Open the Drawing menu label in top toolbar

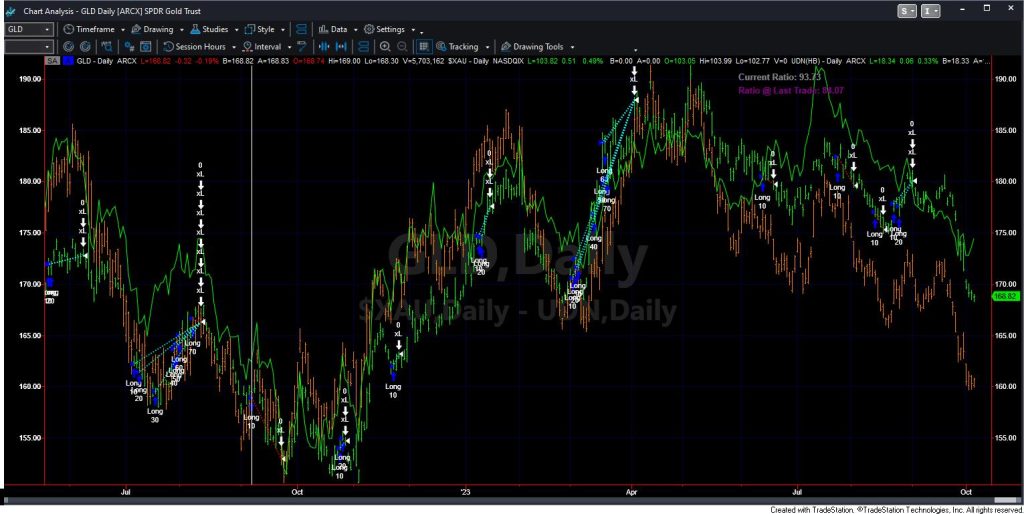click(159, 29)
